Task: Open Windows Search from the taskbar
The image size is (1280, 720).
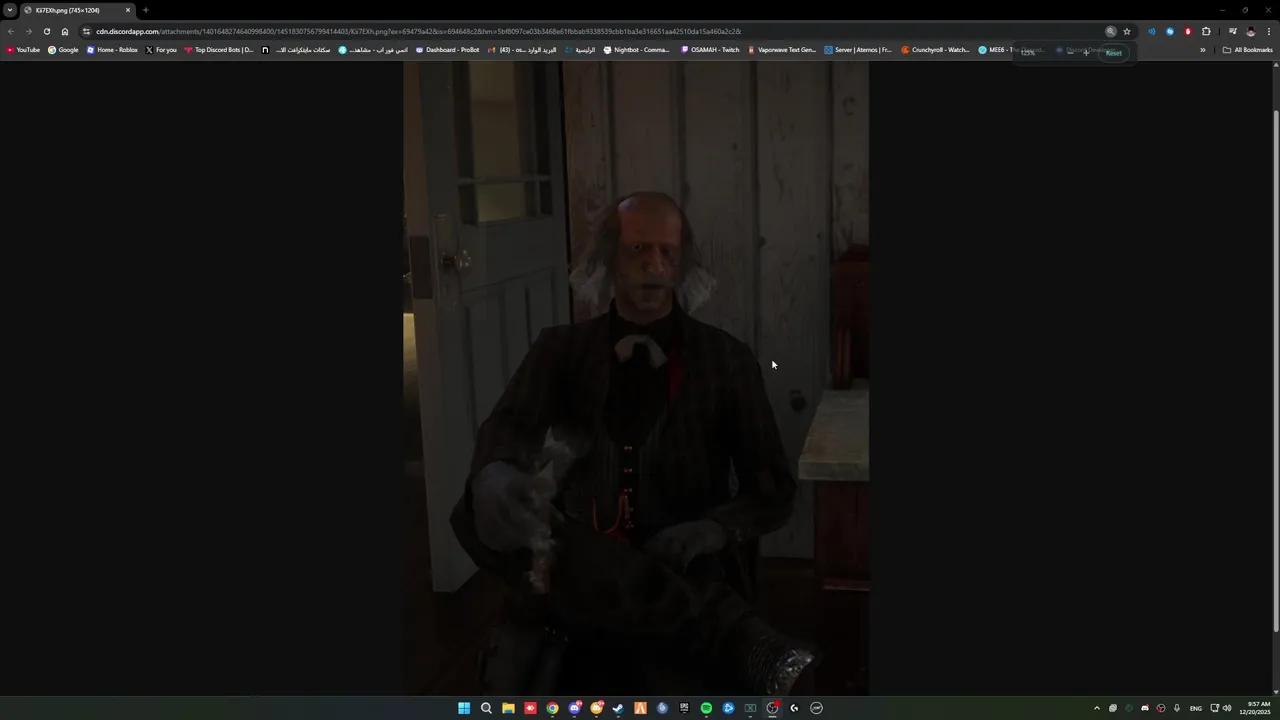Action: [x=486, y=708]
